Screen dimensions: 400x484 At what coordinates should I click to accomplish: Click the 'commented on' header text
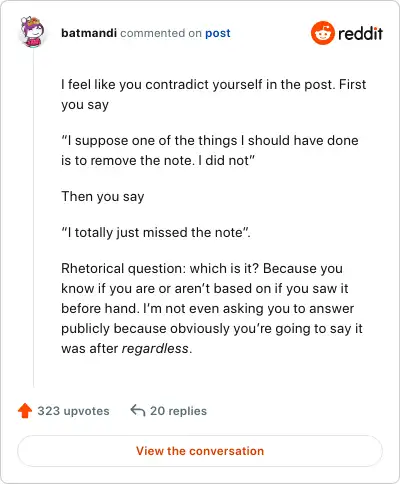pos(161,33)
